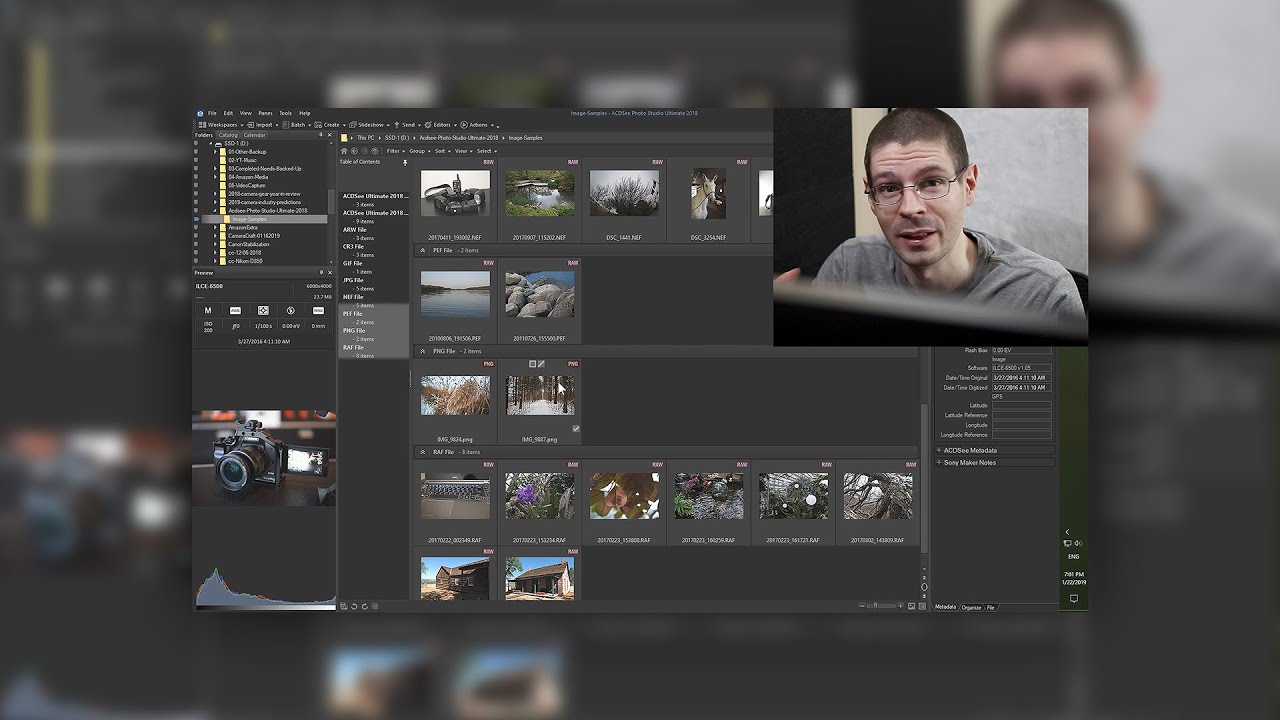Open the Actions play-icon dropdown
This screenshot has width=1280, height=720.
tap(476, 125)
